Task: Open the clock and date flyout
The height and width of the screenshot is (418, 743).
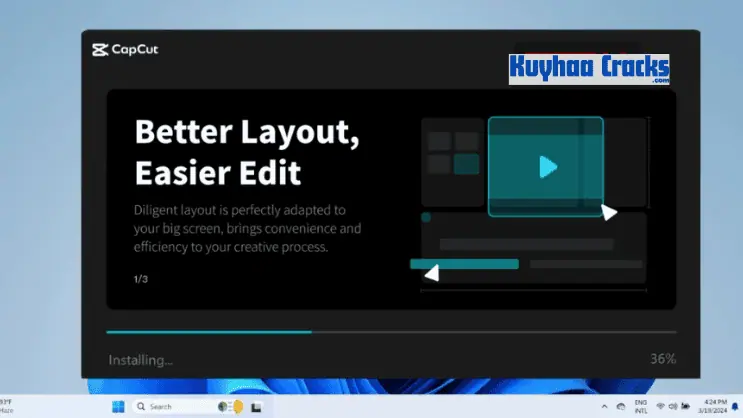Action: [x=709, y=407]
